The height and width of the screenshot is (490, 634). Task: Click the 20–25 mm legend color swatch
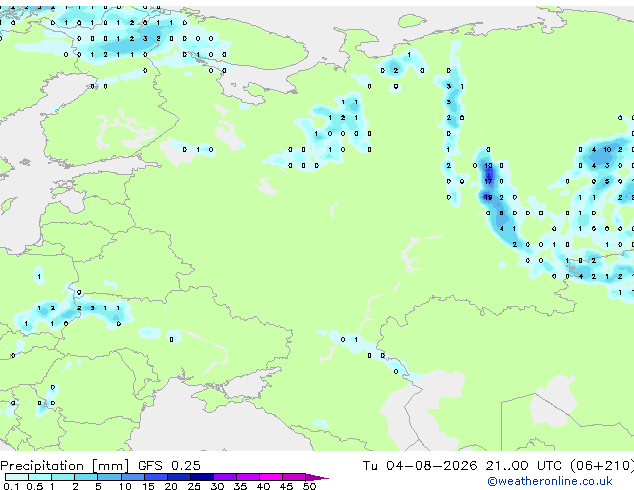tap(179, 477)
